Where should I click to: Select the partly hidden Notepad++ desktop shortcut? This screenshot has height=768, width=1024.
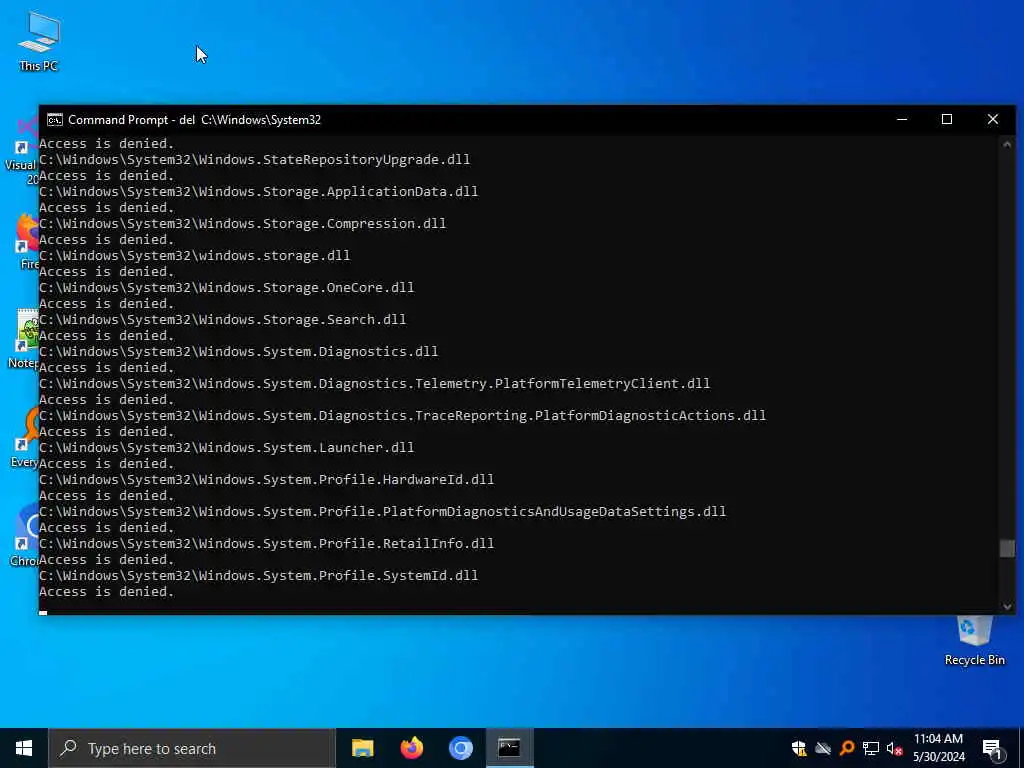[24, 339]
